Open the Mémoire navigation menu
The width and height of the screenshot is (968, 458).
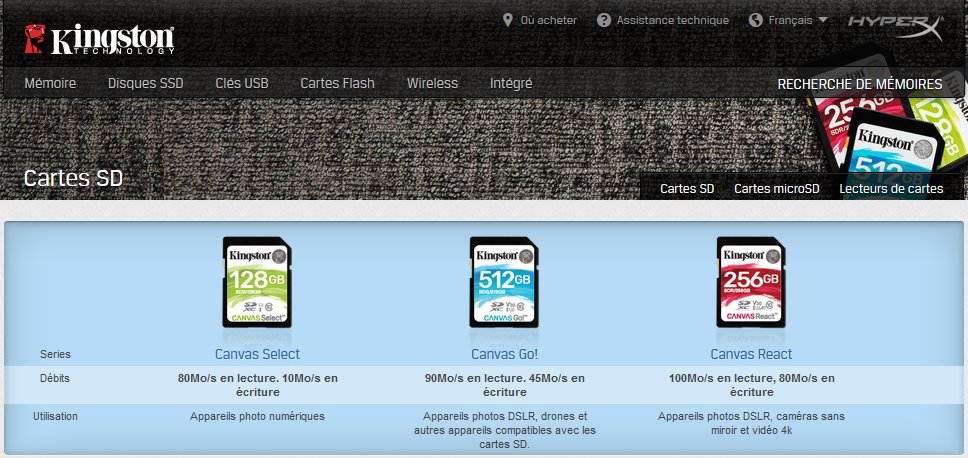coord(50,83)
